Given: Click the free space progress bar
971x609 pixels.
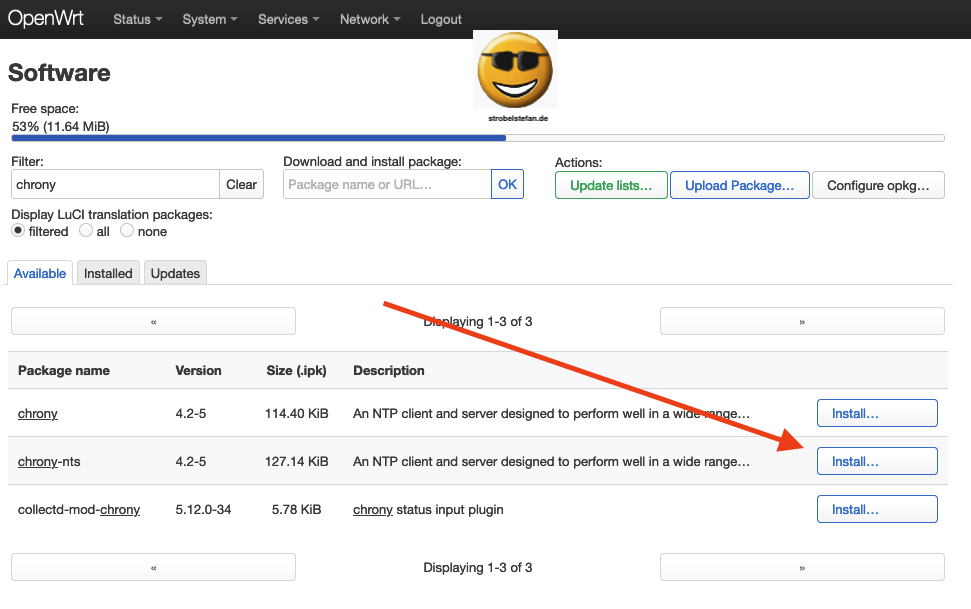Looking at the screenshot, I should pyautogui.click(x=475, y=138).
